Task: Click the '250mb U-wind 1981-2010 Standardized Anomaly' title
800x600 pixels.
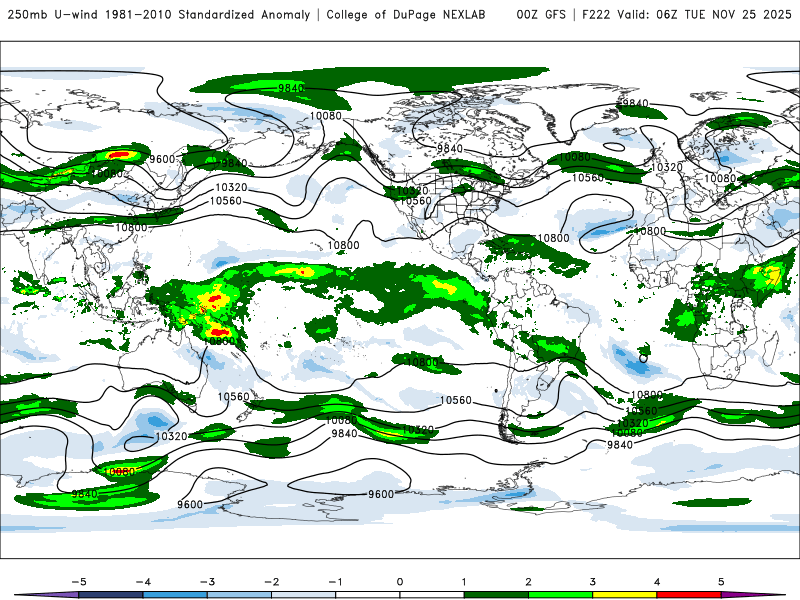Action: coord(159,15)
